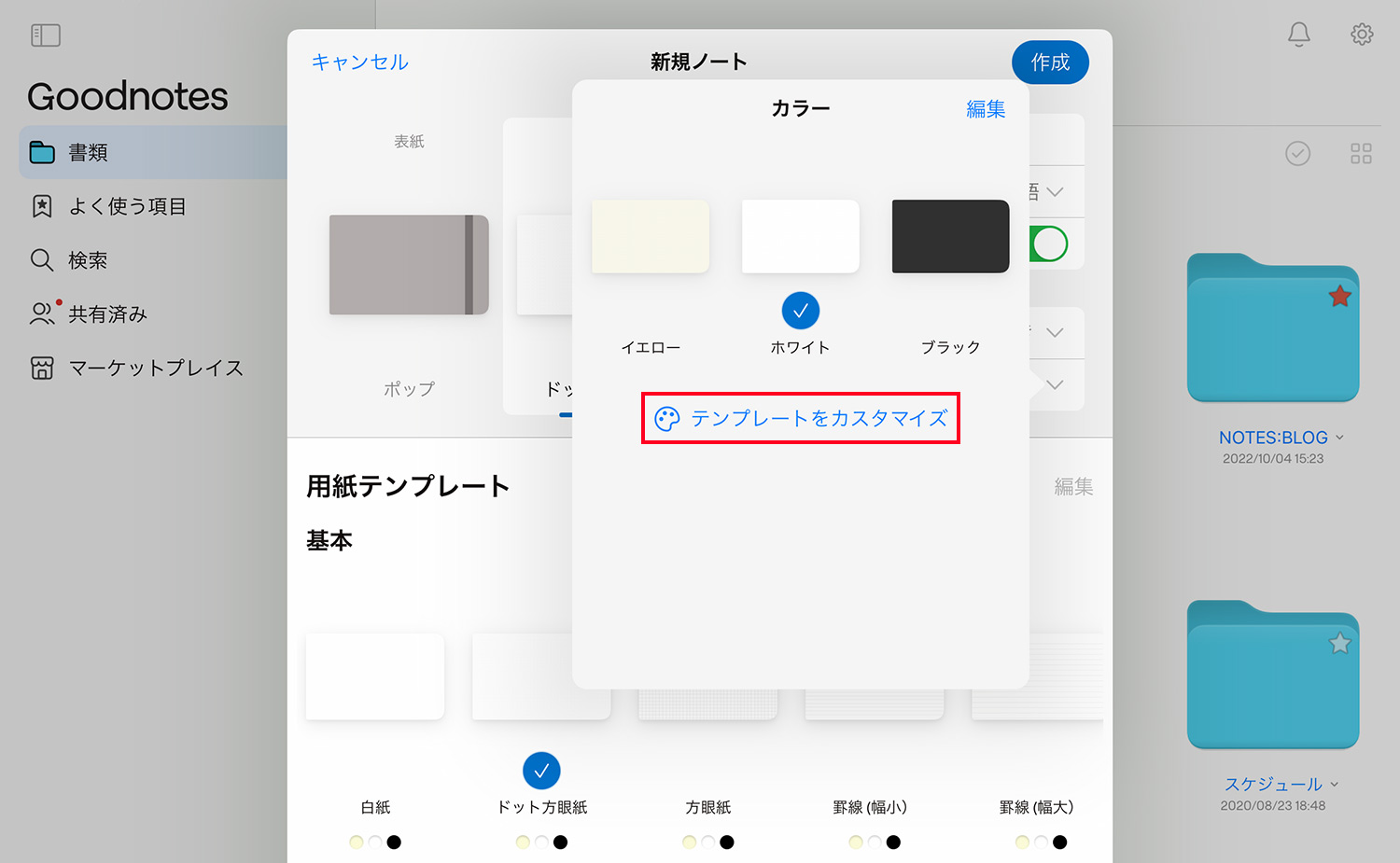
Task: Choose black dot under 白紙
Action: click(x=394, y=842)
